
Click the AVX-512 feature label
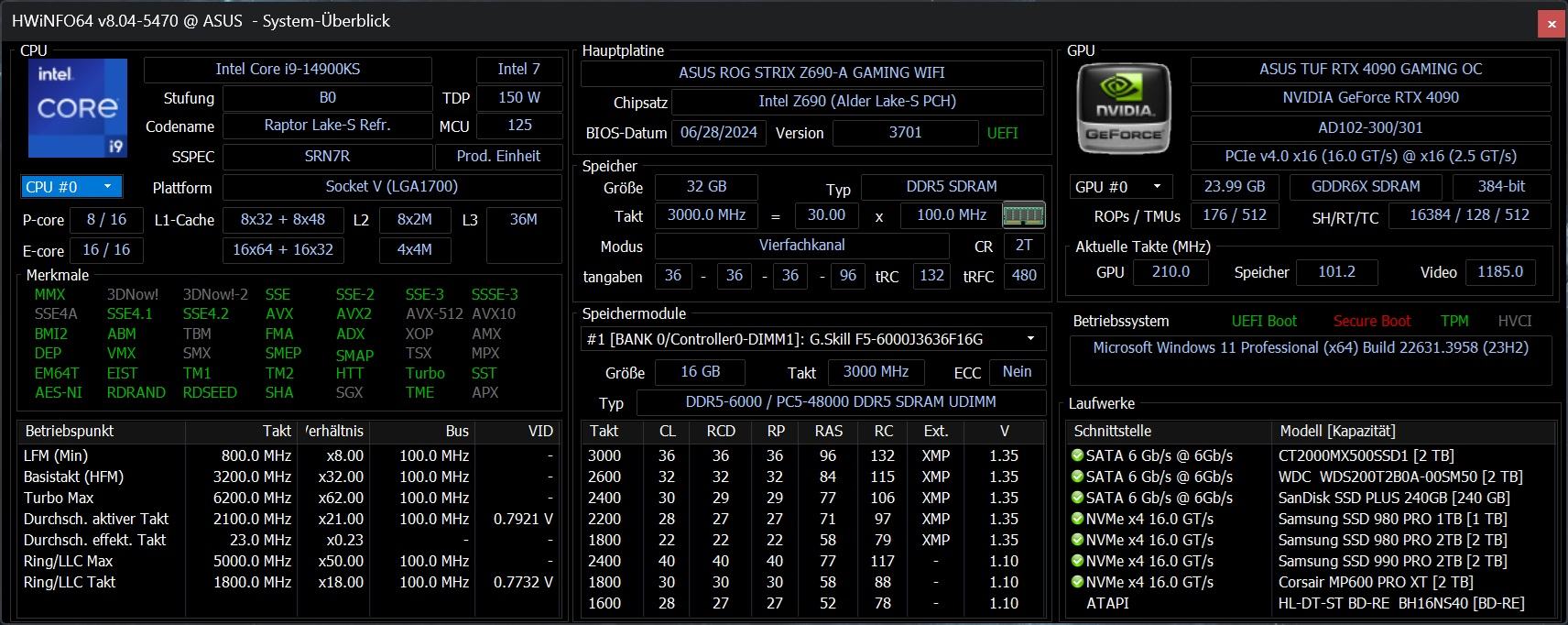tap(434, 313)
